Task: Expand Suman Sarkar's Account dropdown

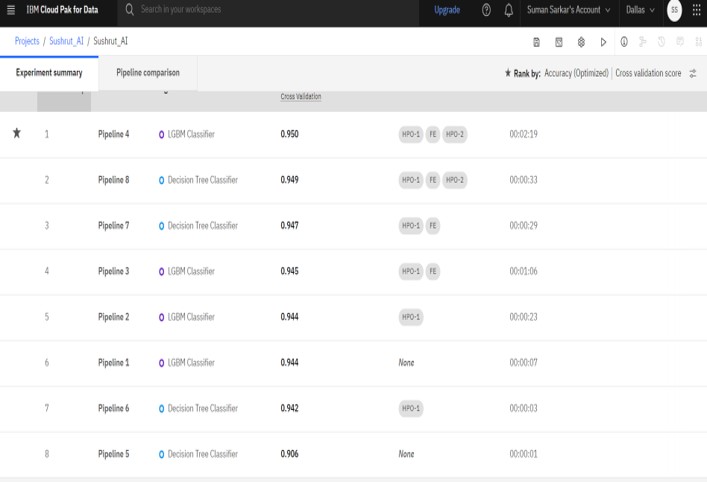Action: (568, 10)
